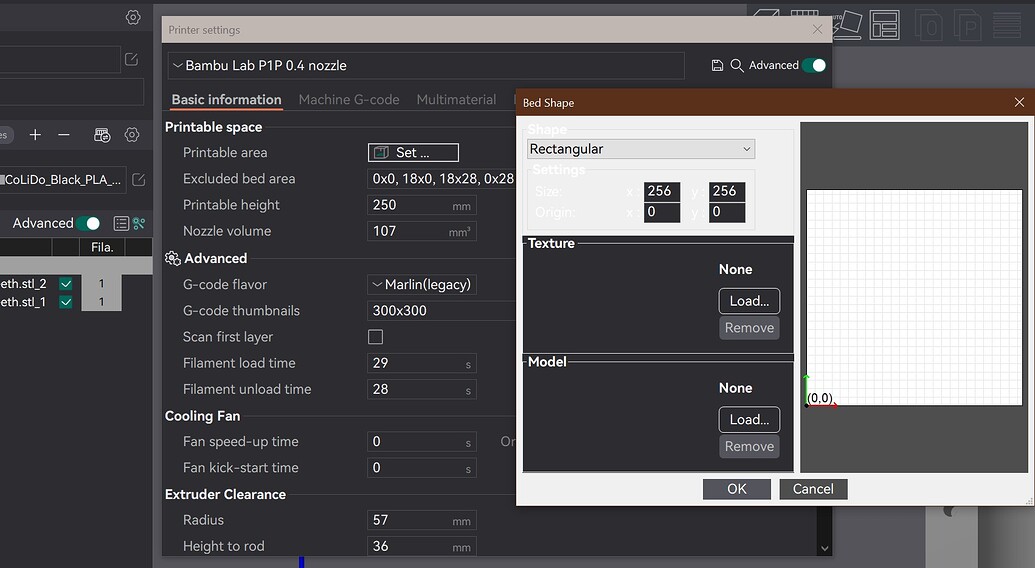1035x568 pixels.
Task: Save the printer preset with disk icon
Action: point(717,65)
